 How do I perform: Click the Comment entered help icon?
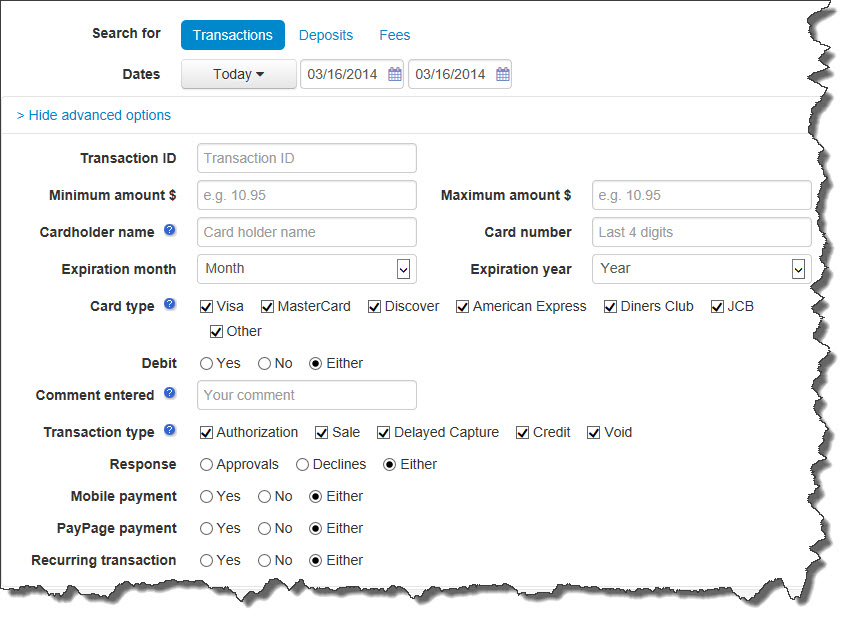[169, 394]
